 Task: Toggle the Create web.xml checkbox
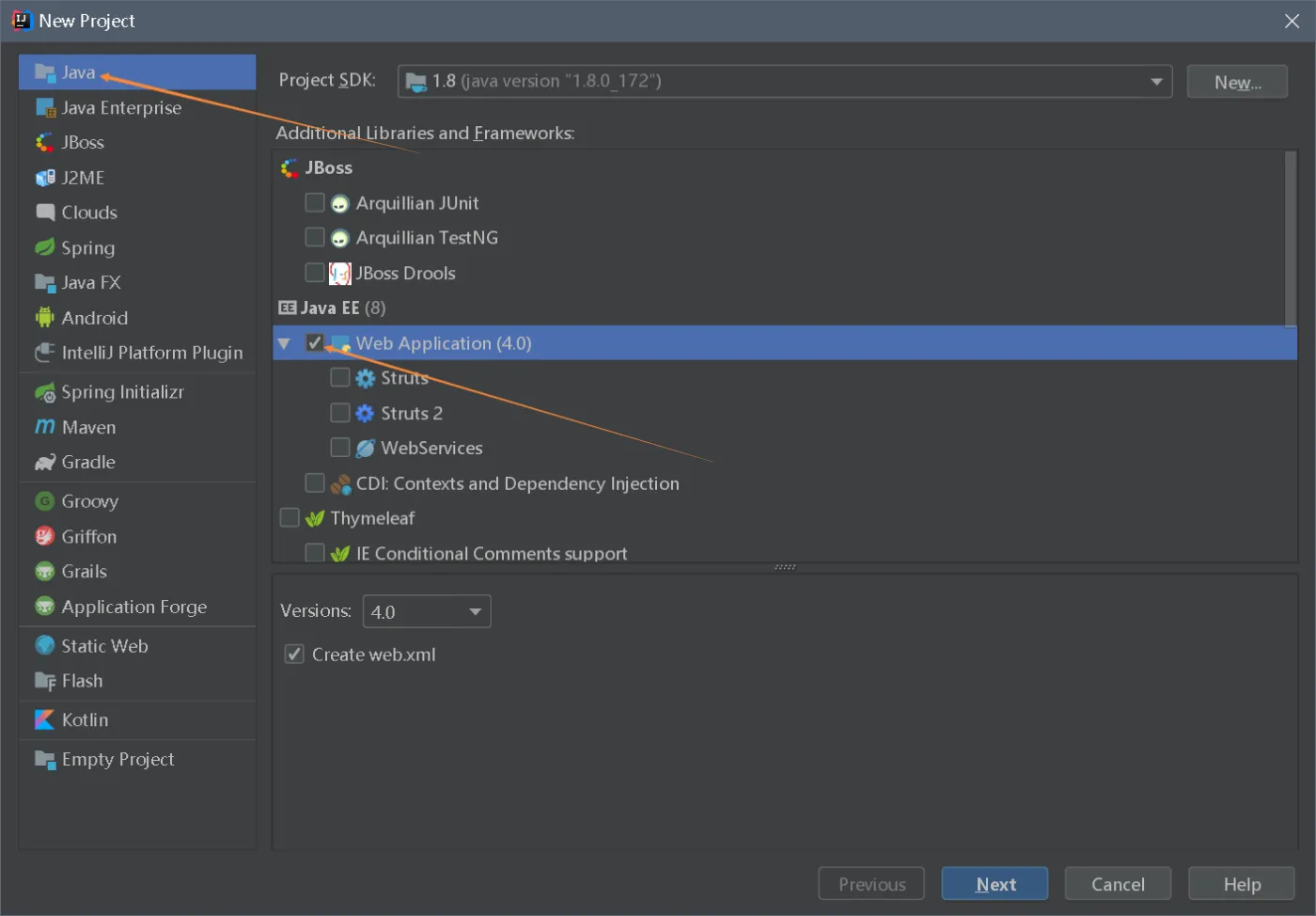(x=294, y=654)
